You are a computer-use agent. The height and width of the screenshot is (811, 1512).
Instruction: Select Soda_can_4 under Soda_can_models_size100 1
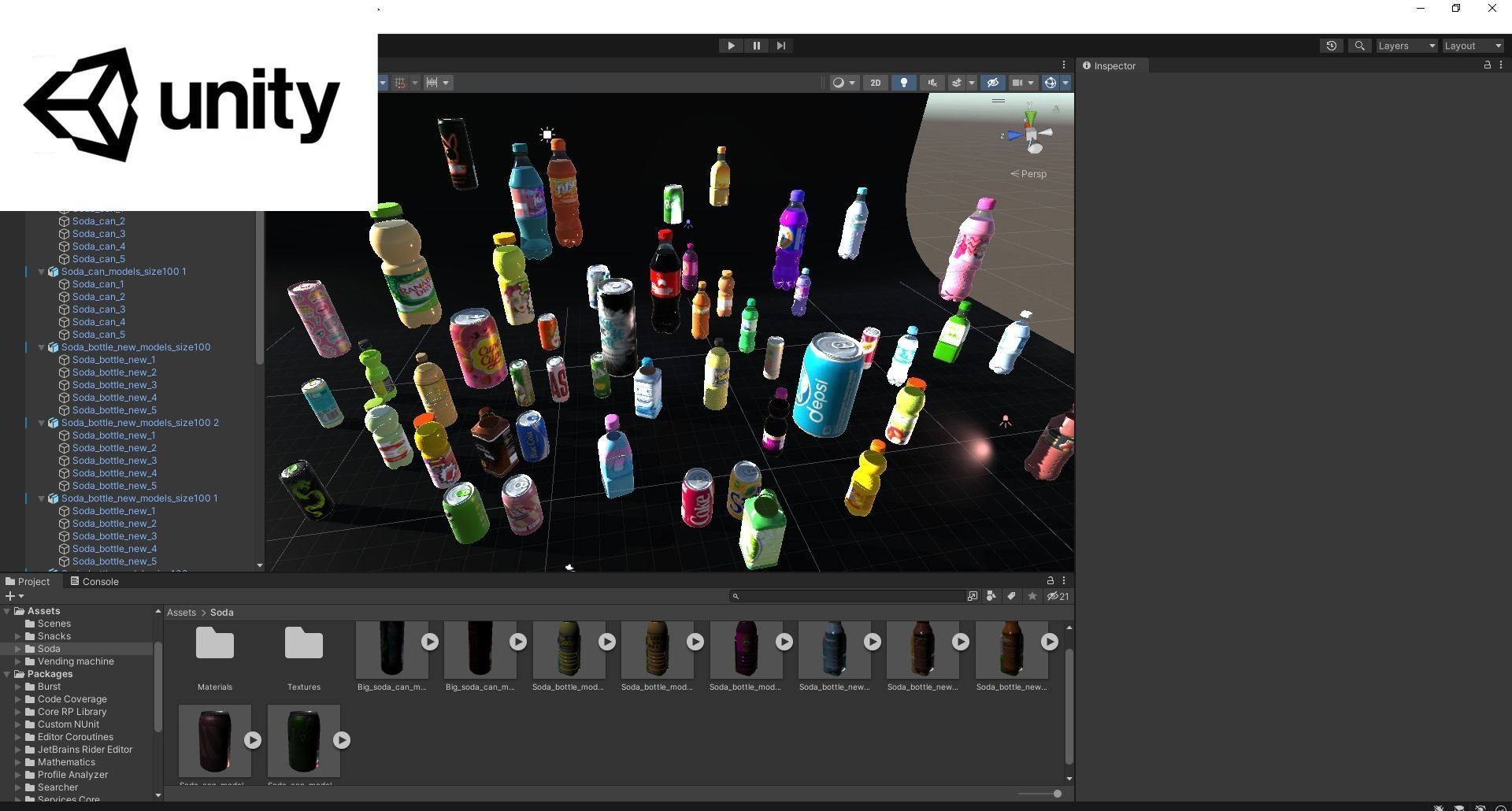pyautogui.click(x=98, y=322)
